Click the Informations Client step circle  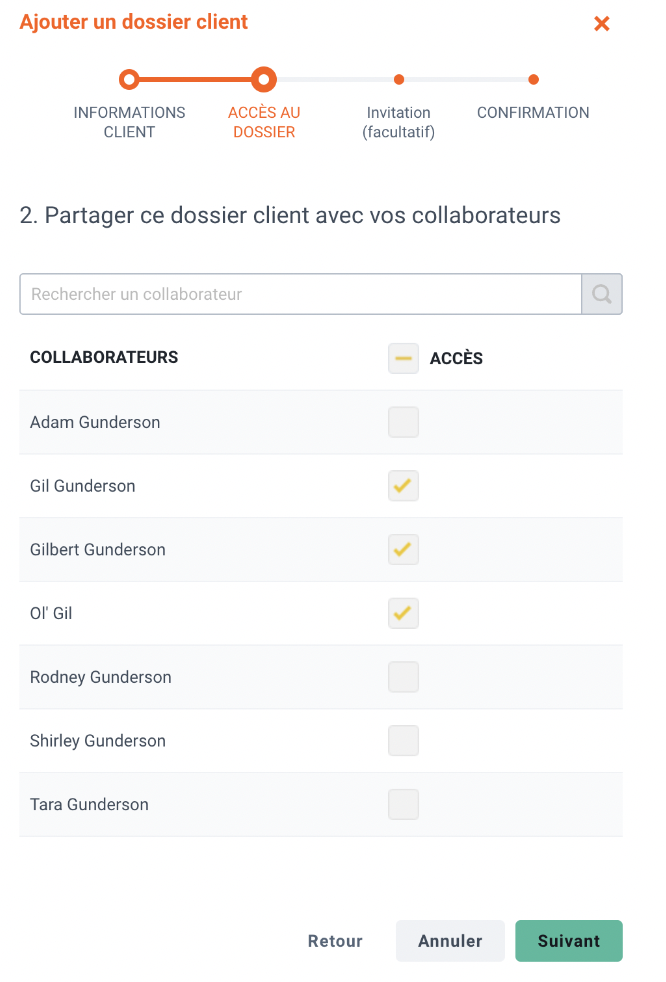click(x=129, y=80)
